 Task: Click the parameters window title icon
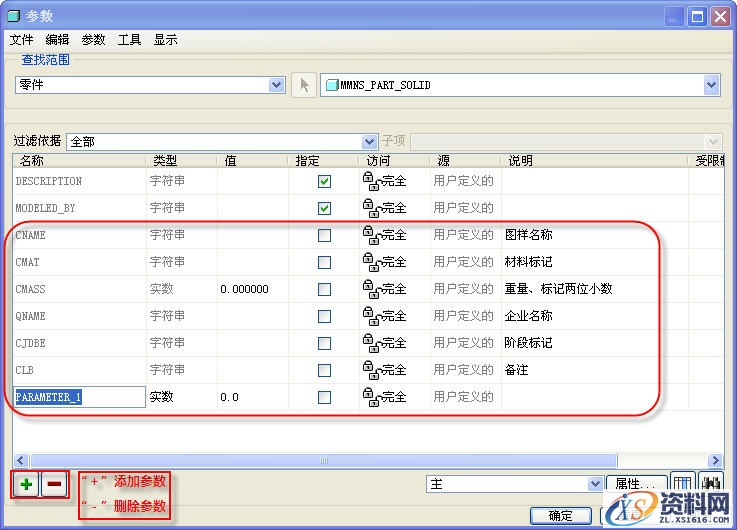[x=14, y=16]
